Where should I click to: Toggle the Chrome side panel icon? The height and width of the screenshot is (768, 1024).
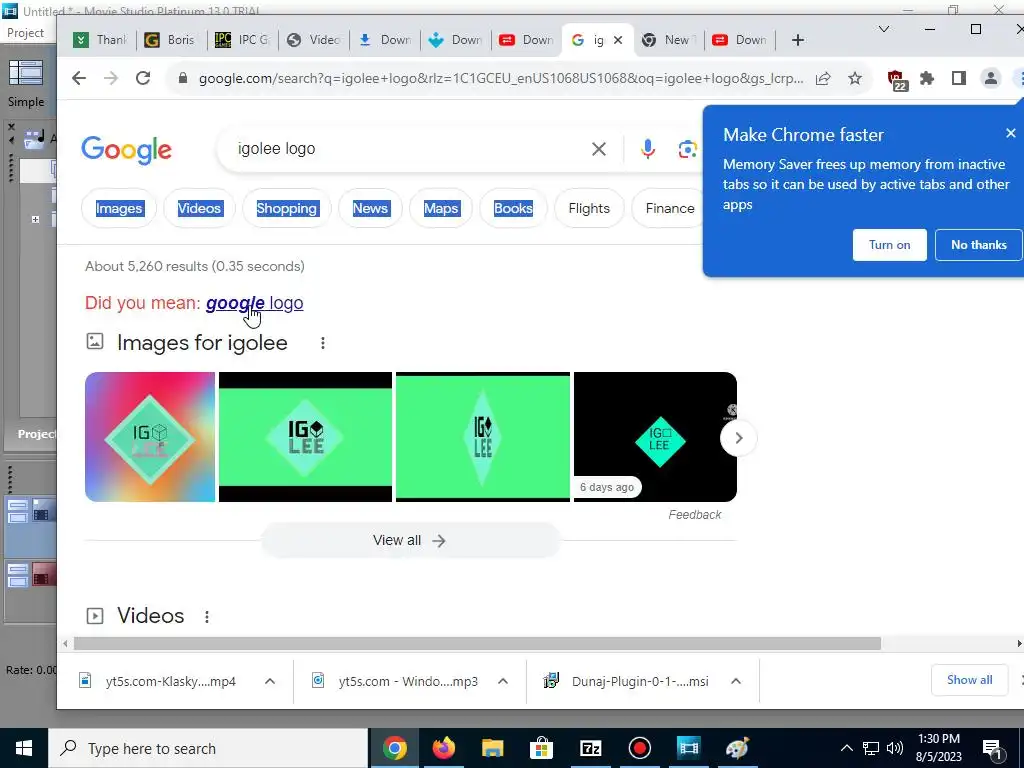pos(959,78)
